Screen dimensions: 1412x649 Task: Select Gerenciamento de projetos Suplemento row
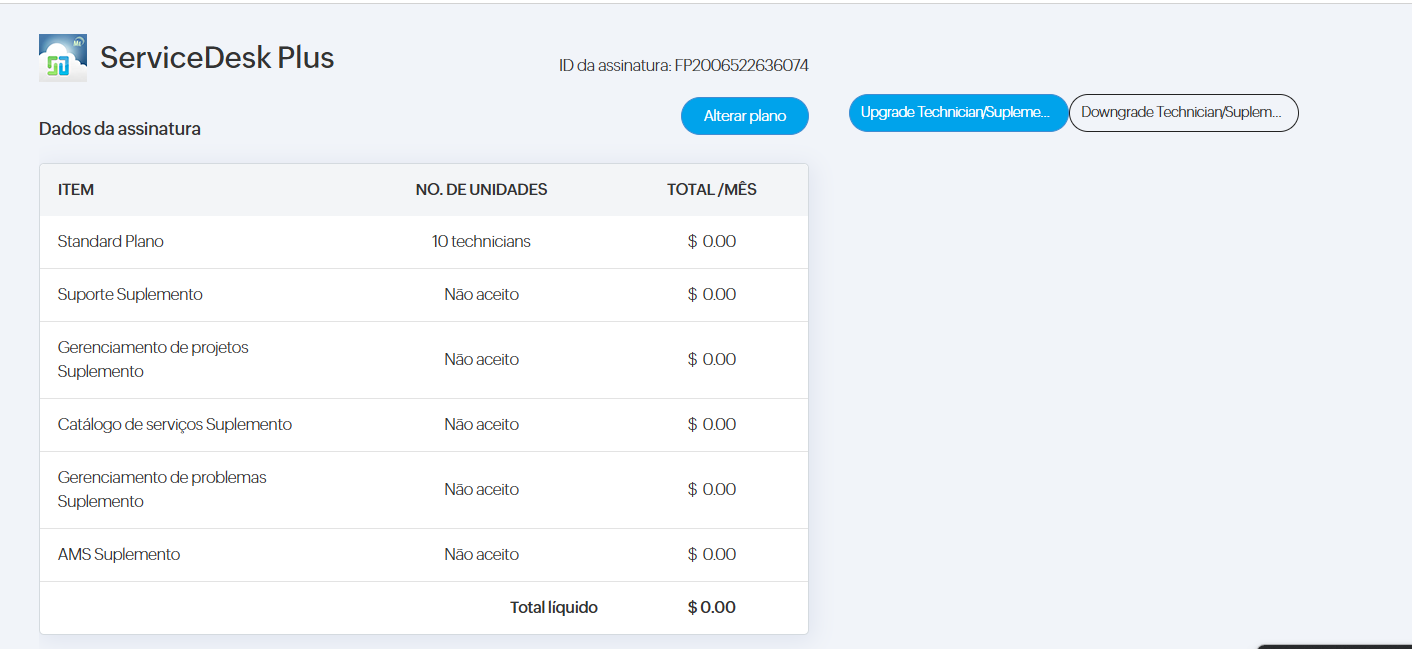click(153, 360)
